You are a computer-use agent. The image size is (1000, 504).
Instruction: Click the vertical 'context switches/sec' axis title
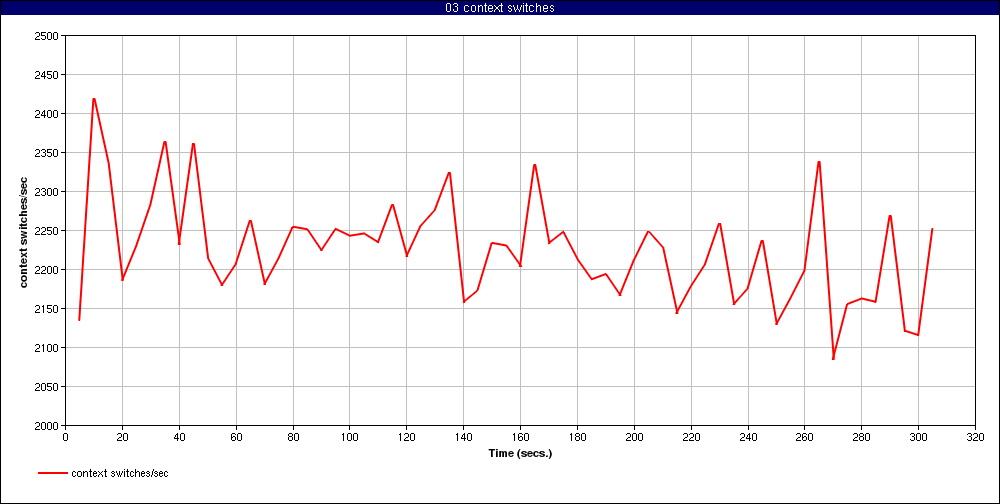click(x=24, y=230)
